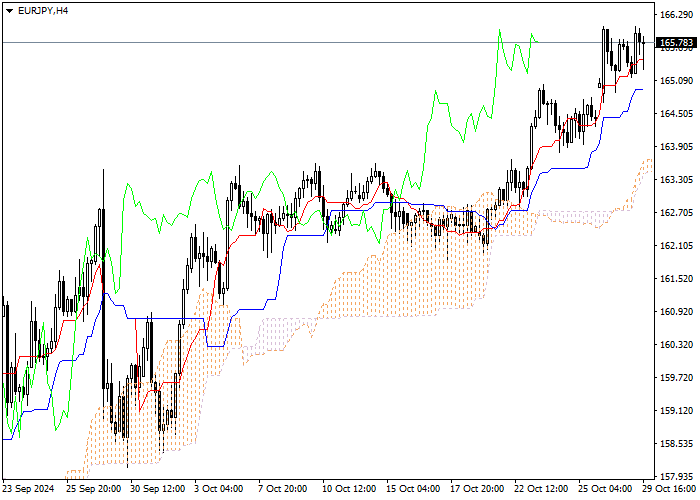This screenshot has height=500, width=700.
Task: Click the 161.520 price axis label
Action: [x=676, y=279]
